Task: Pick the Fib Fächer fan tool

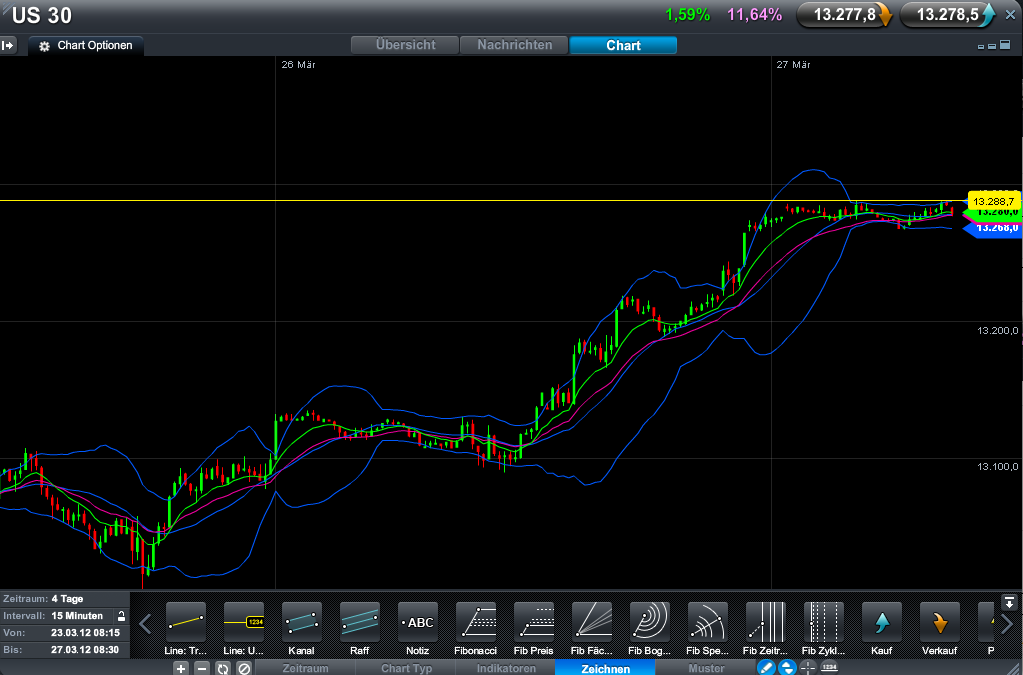Action: point(592,622)
